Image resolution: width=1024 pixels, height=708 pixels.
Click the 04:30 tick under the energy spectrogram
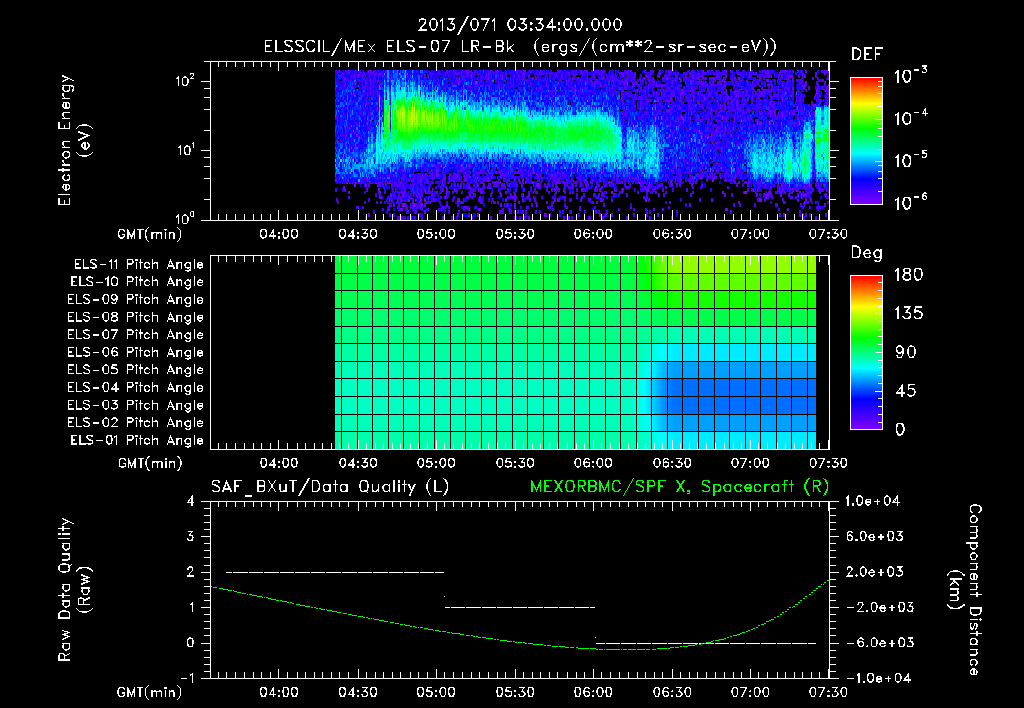click(x=357, y=234)
